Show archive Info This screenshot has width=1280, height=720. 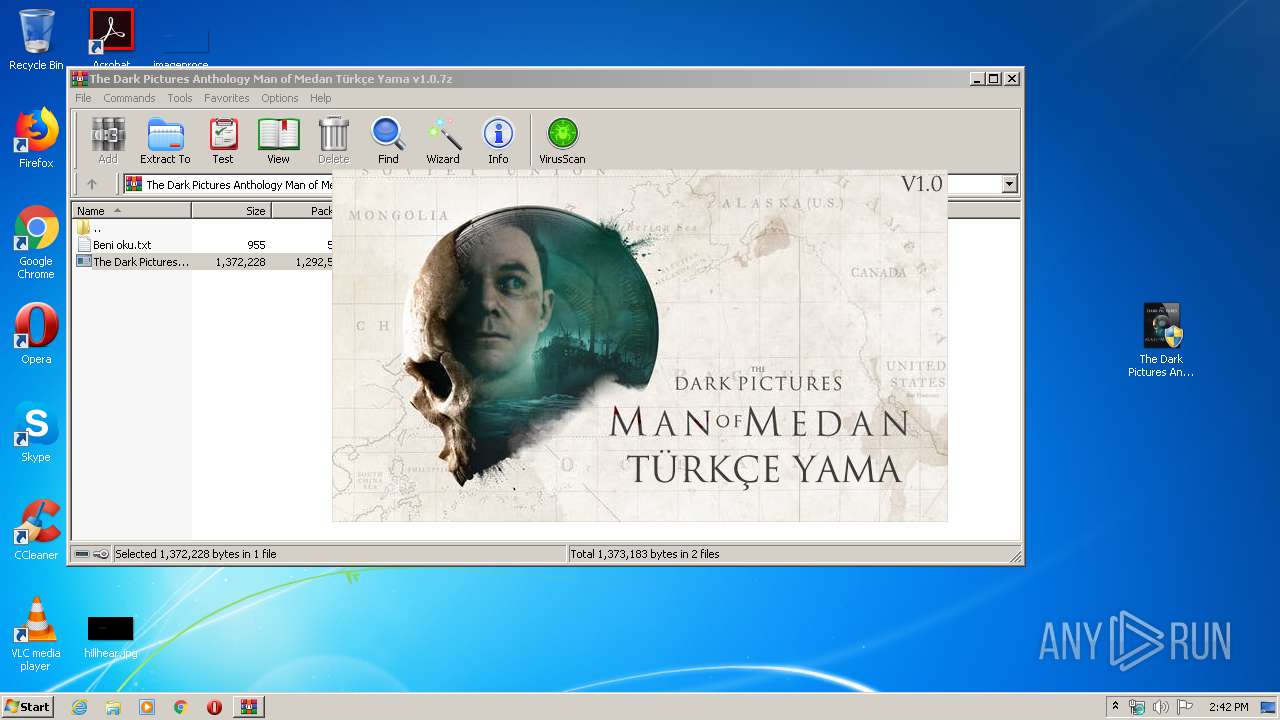click(498, 140)
